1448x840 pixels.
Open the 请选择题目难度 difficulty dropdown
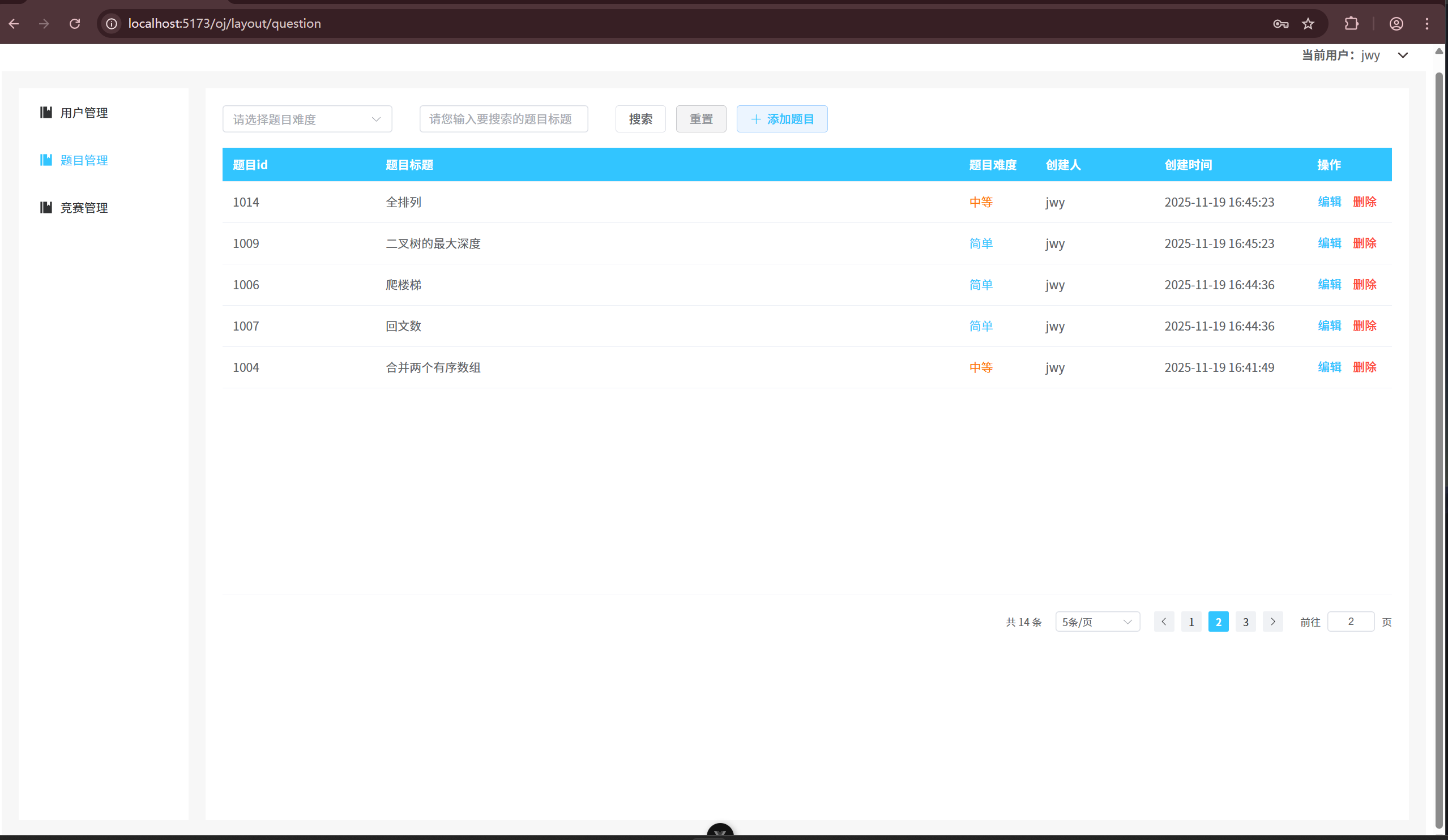coord(307,119)
